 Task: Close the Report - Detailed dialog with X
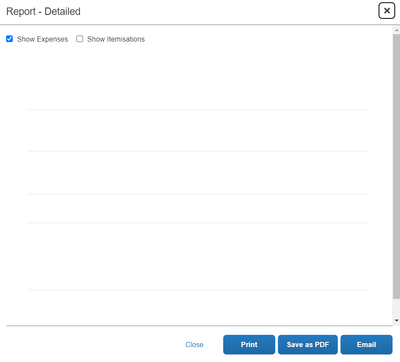pyautogui.click(x=387, y=11)
